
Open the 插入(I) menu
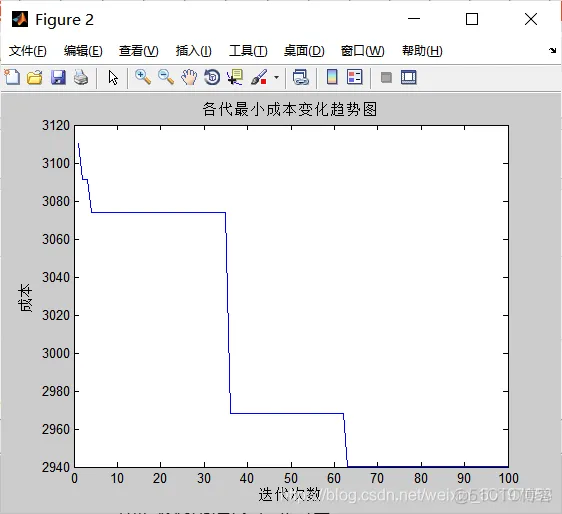pos(194,51)
